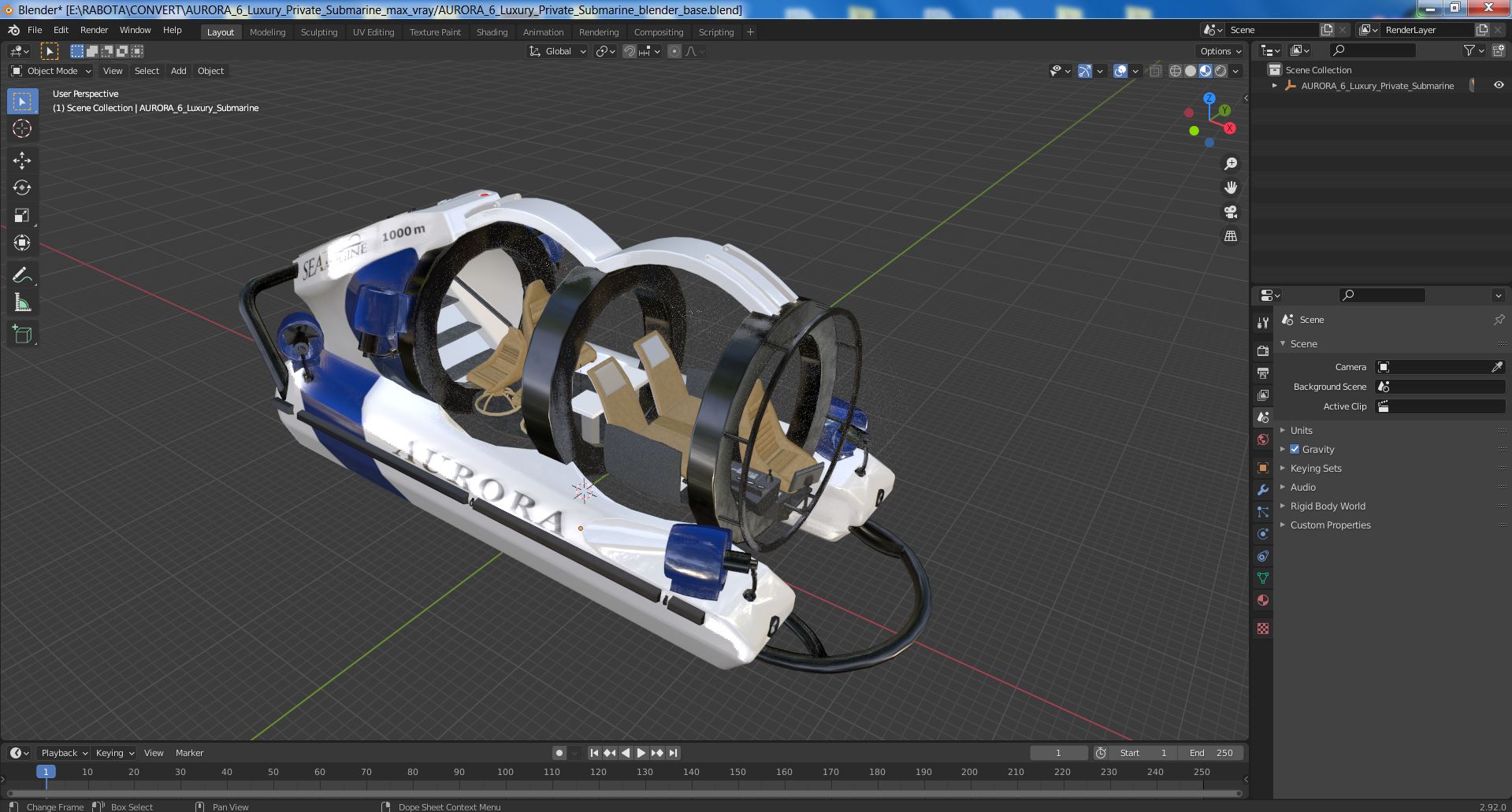Toggle snapping magnet icon

click(630, 51)
